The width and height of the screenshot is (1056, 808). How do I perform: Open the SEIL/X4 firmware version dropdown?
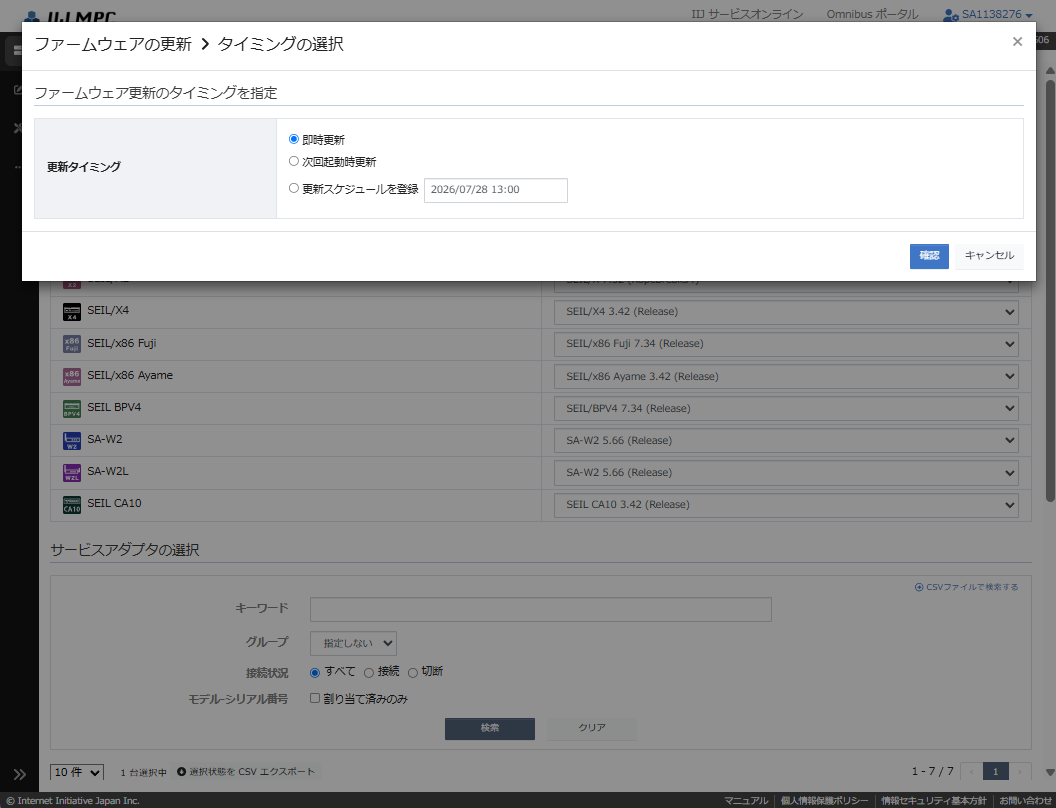click(x=786, y=312)
